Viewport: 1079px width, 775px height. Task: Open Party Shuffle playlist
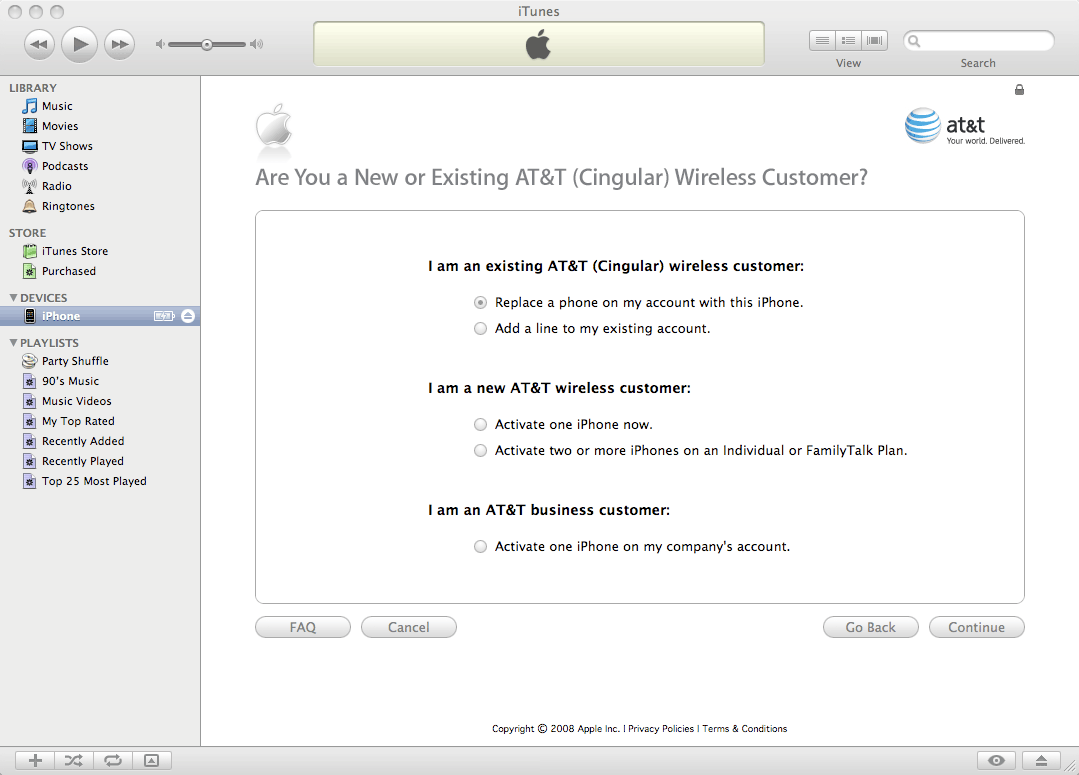[100, 361]
